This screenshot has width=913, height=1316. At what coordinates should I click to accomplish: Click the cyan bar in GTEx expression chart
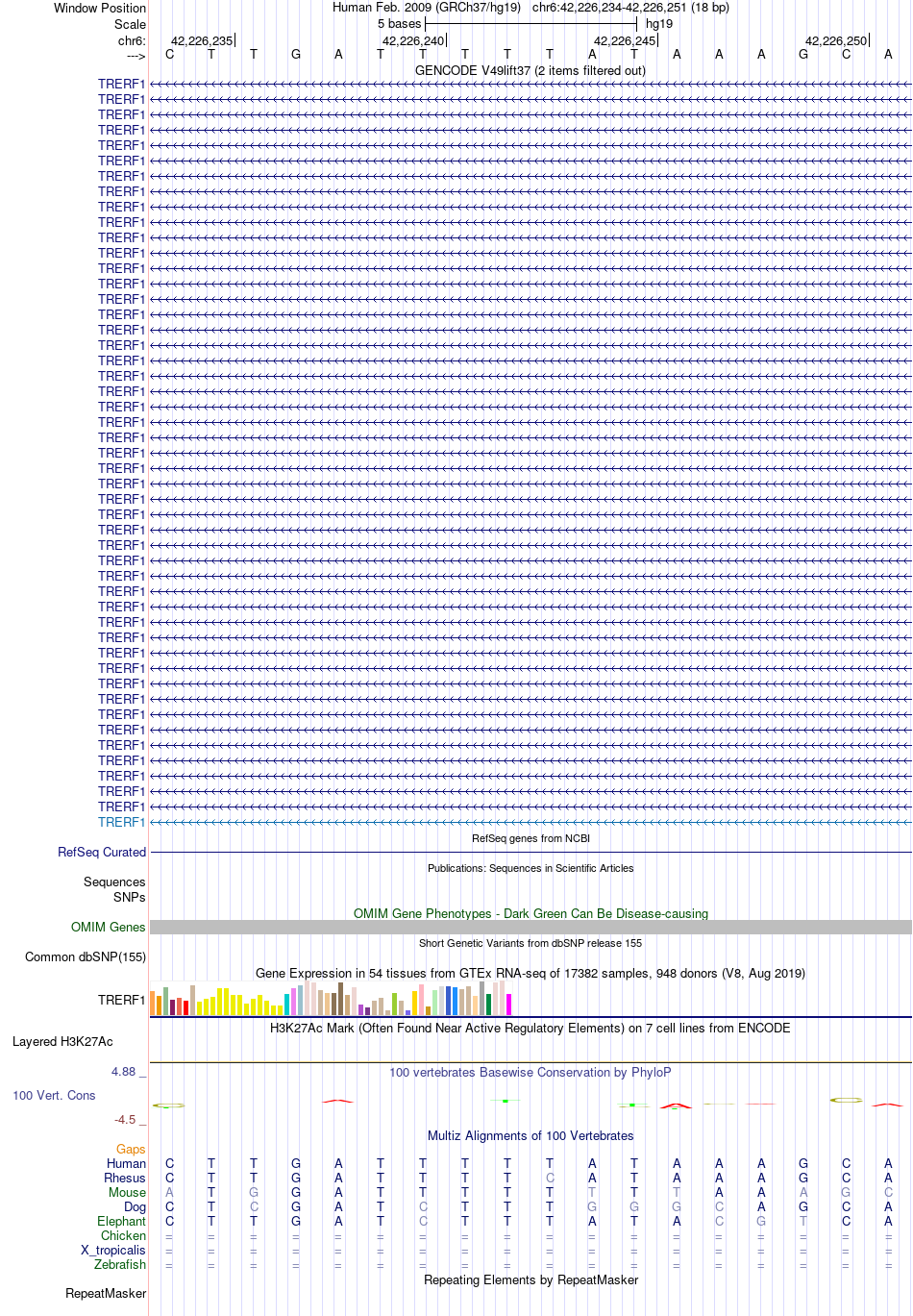286,1005
